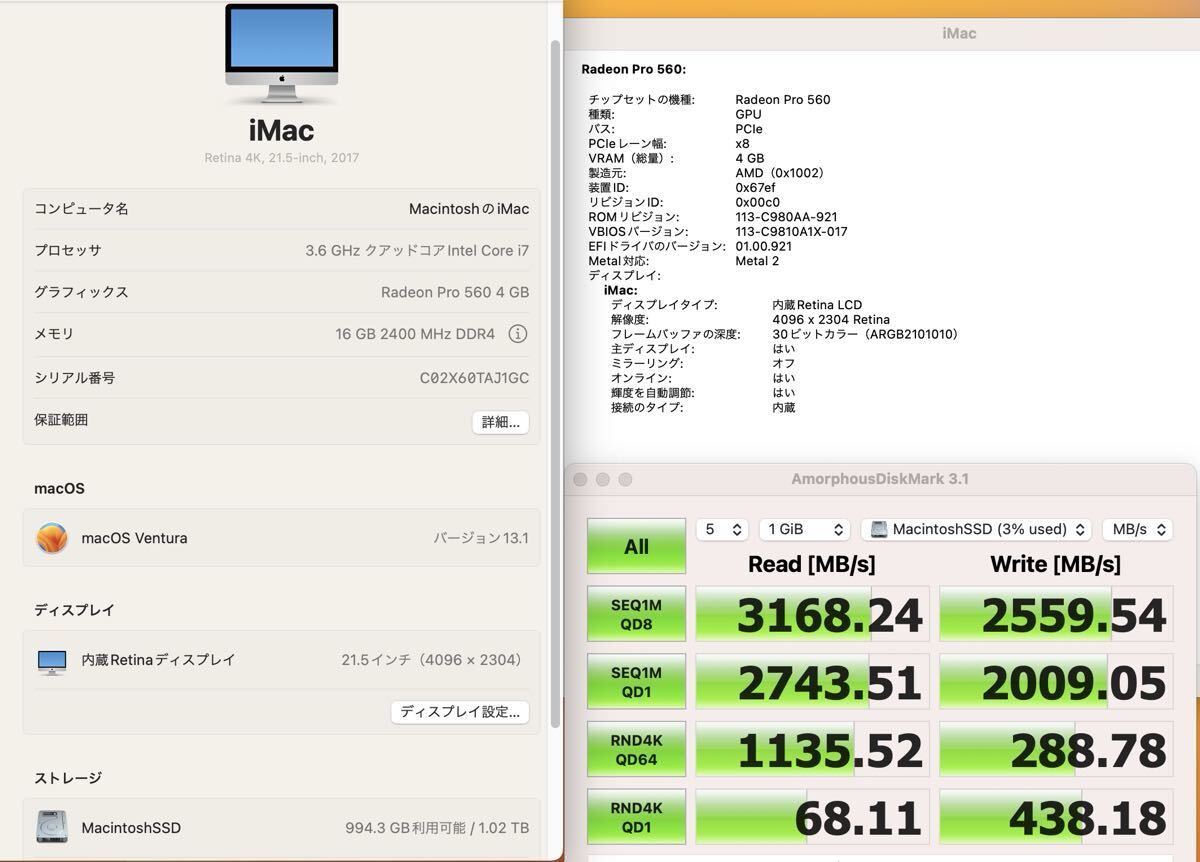Open the test count dropdown showing 5
This screenshot has height=862, width=1200.
pyautogui.click(x=722, y=529)
